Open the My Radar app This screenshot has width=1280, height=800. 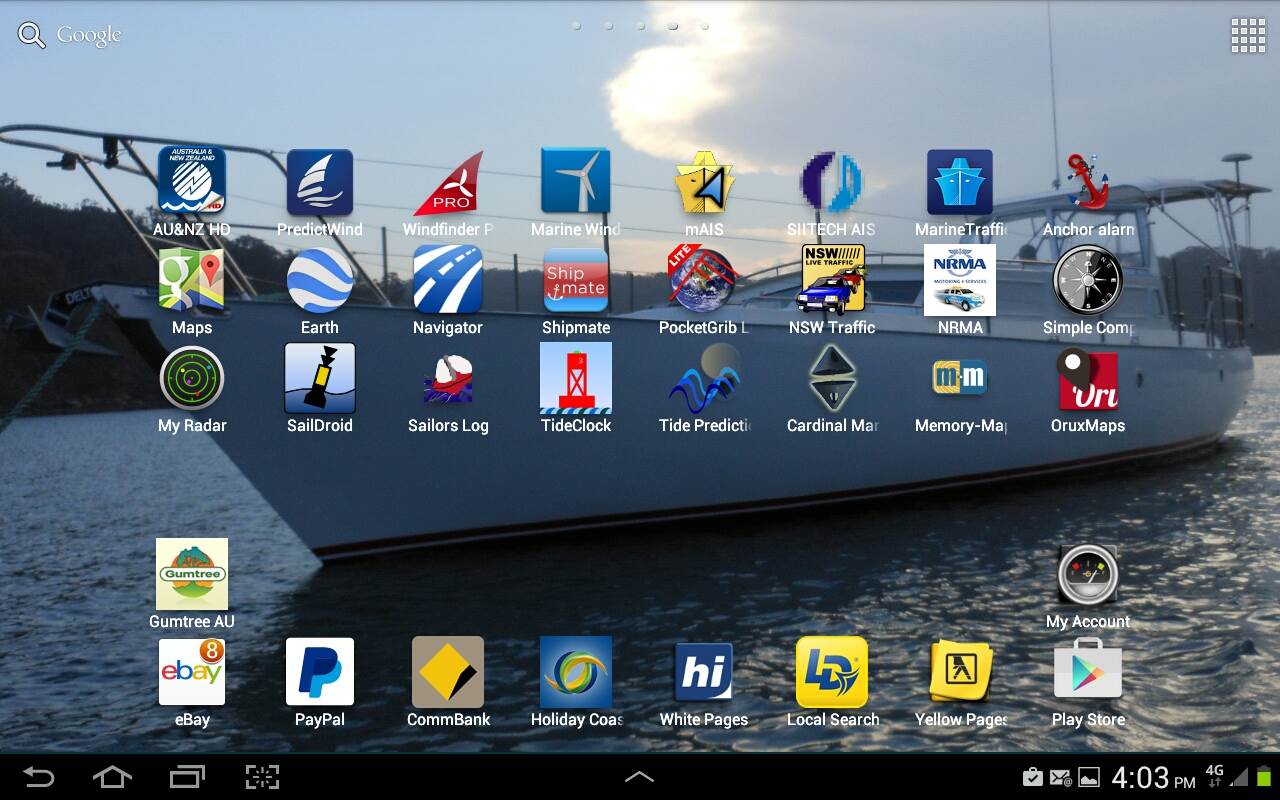click(192, 379)
